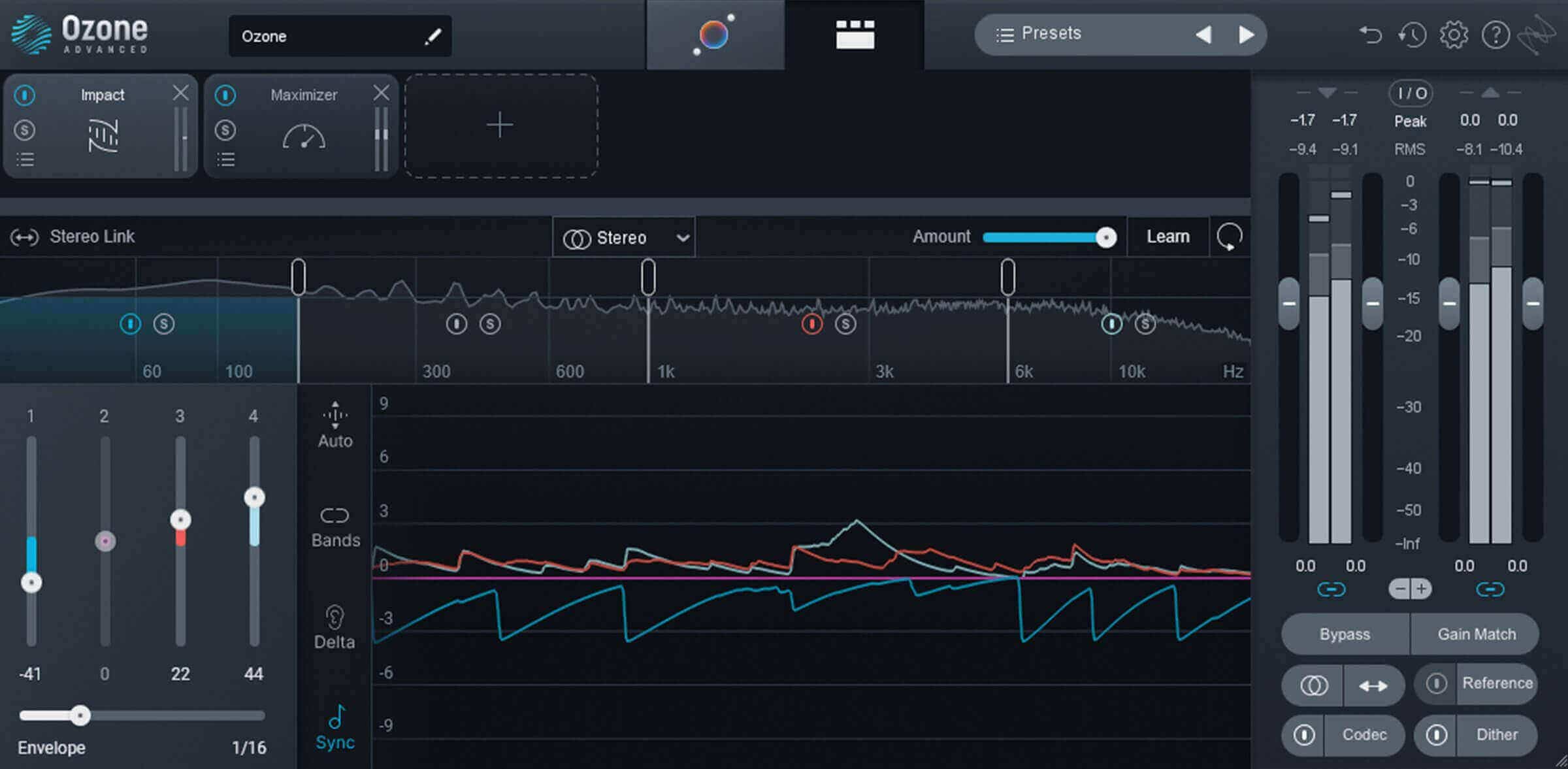The image size is (1568, 769).
Task: Swap channels with double-arrow icon
Action: [x=1373, y=685]
